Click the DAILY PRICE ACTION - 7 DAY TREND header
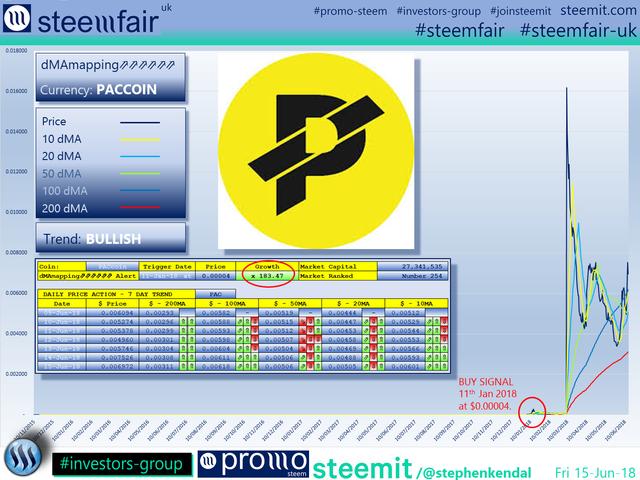 point(116,294)
